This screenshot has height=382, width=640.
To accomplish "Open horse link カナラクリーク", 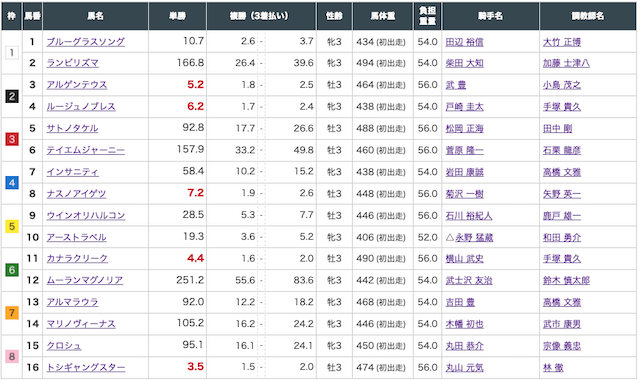I will (x=77, y=259).
